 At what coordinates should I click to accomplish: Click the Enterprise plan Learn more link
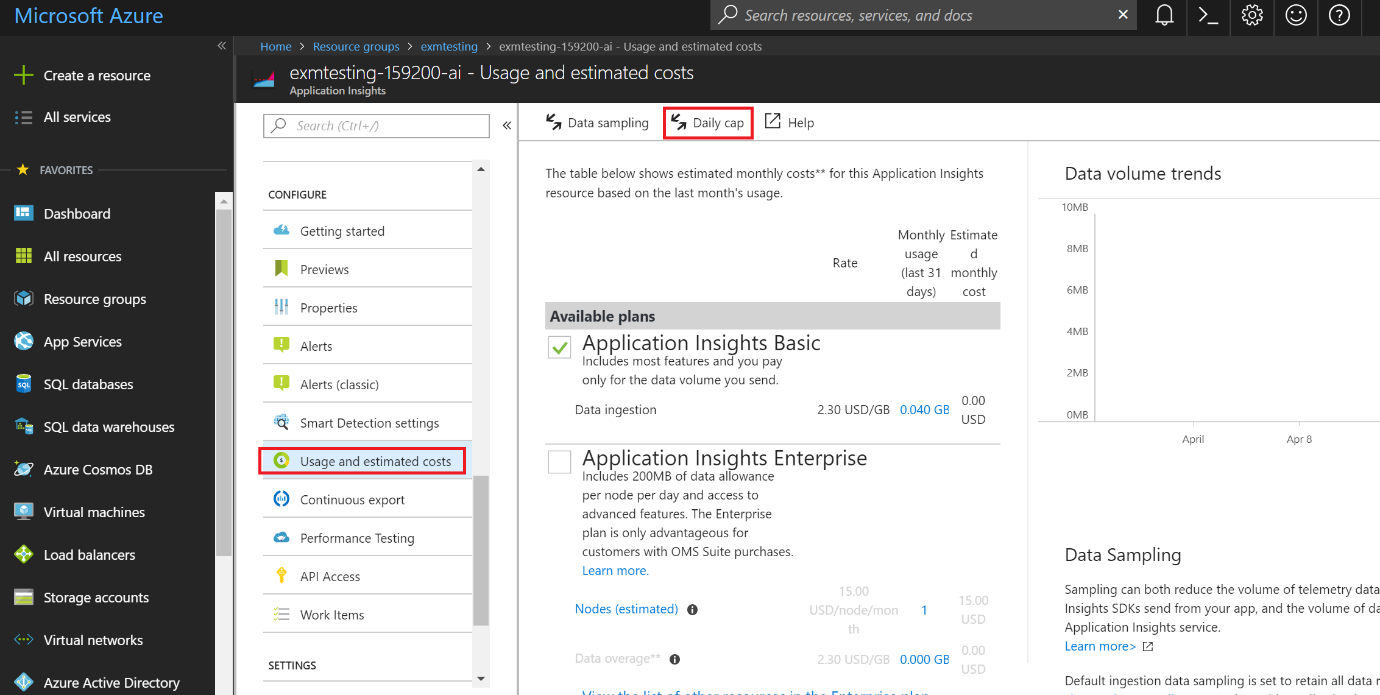click(614, 570)
